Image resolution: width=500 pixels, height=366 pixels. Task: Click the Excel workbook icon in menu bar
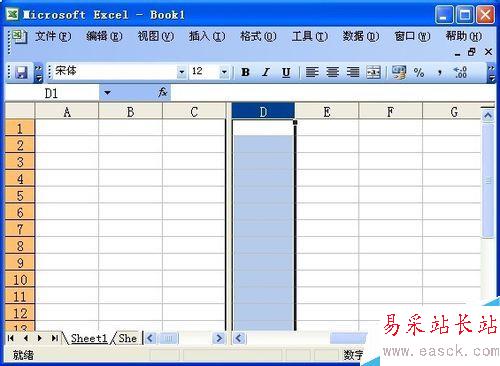[19, 37]
